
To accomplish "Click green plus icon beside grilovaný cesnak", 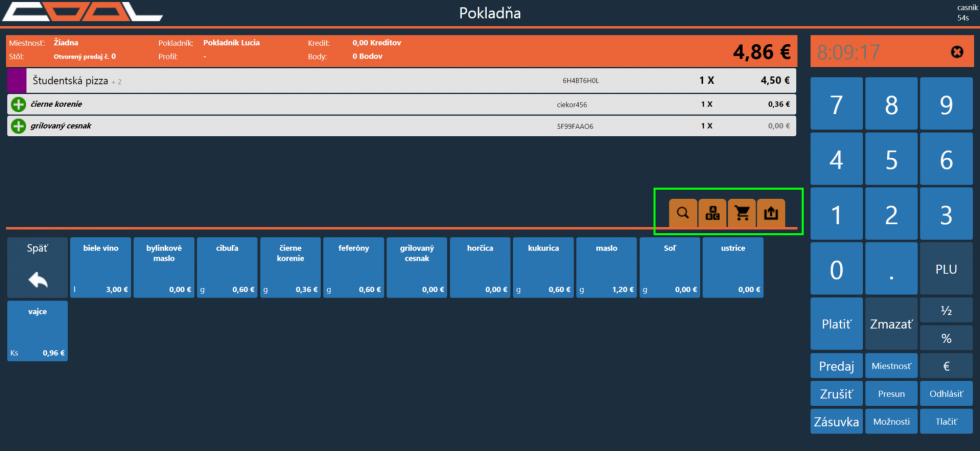I will pos(18,126).
